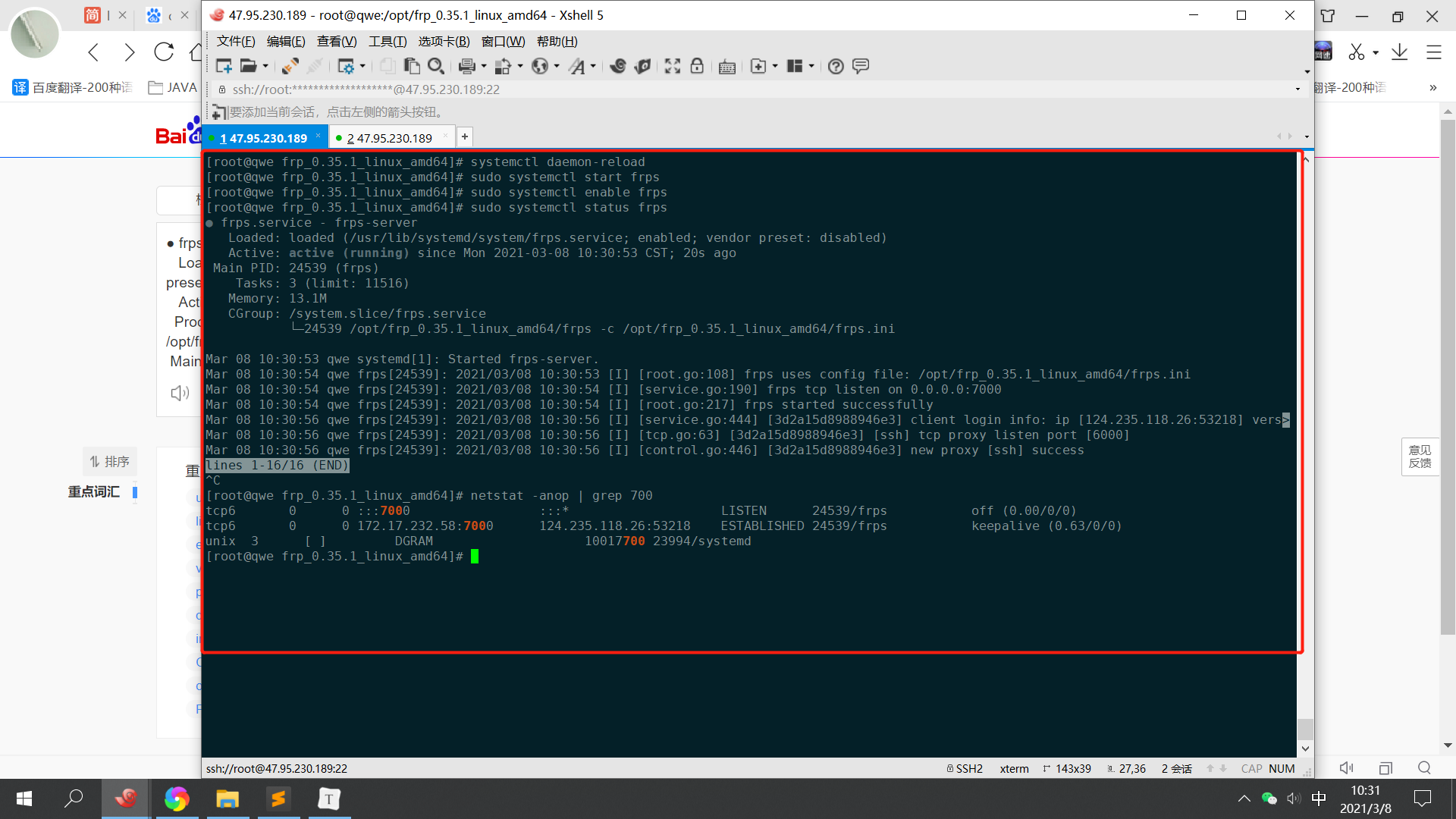Click the New Session toolbar icon
The height and width of the screenshot is (819, 1456).
click(x=224, y=66)
